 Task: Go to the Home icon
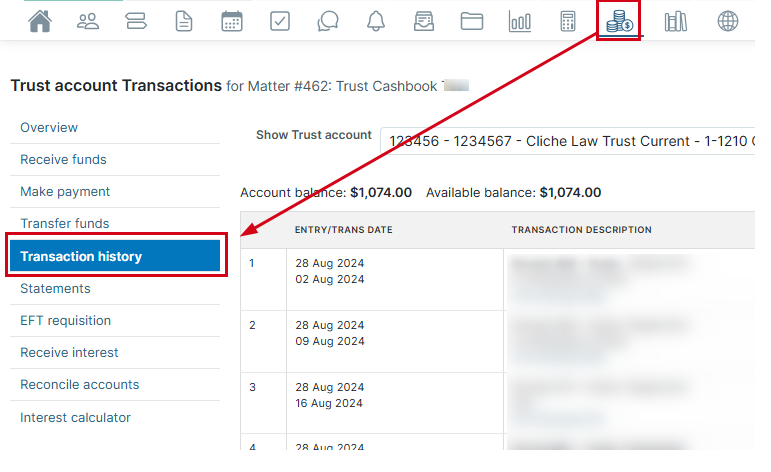(40, 21)
